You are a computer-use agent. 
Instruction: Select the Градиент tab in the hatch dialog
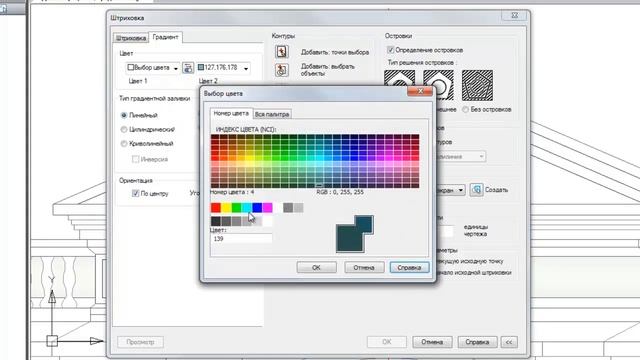(x=165, y=37)
